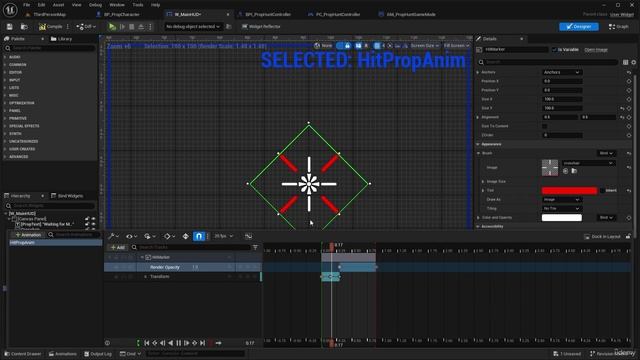Switch to the Library tab

point(61,39)
